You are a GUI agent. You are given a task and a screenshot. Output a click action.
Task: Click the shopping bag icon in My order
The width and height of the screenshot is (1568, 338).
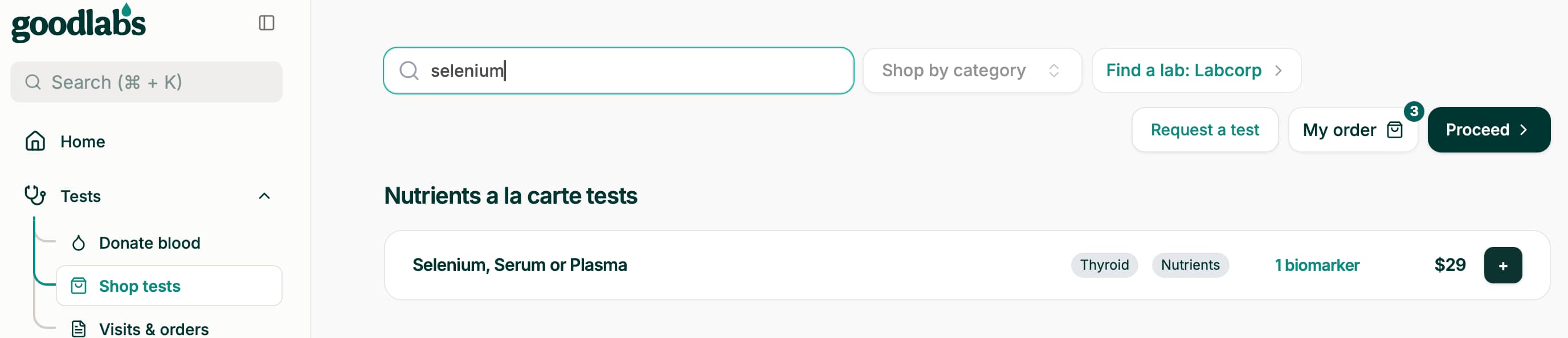(1395, 130)
